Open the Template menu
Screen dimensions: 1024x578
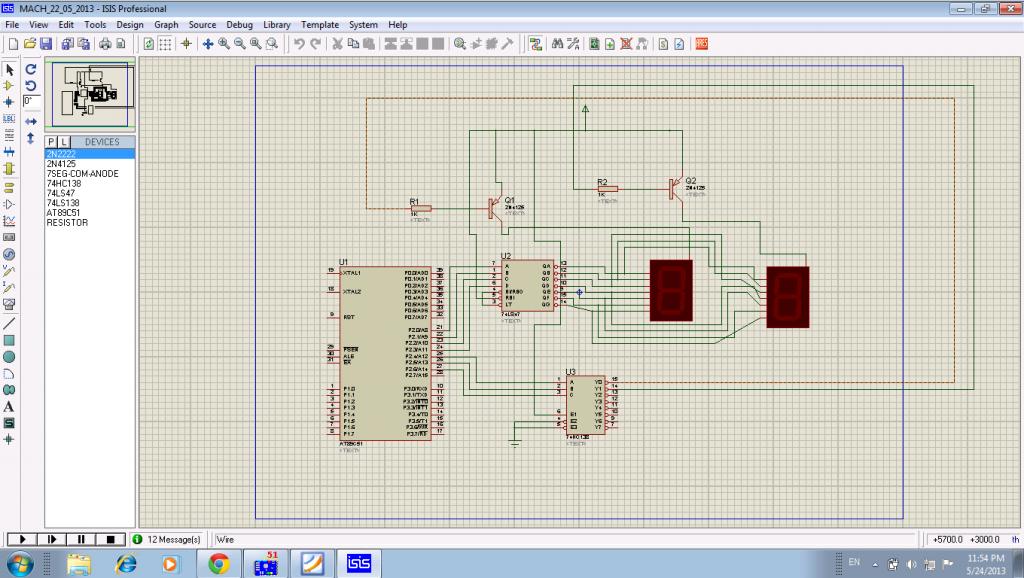click(320, 24)
